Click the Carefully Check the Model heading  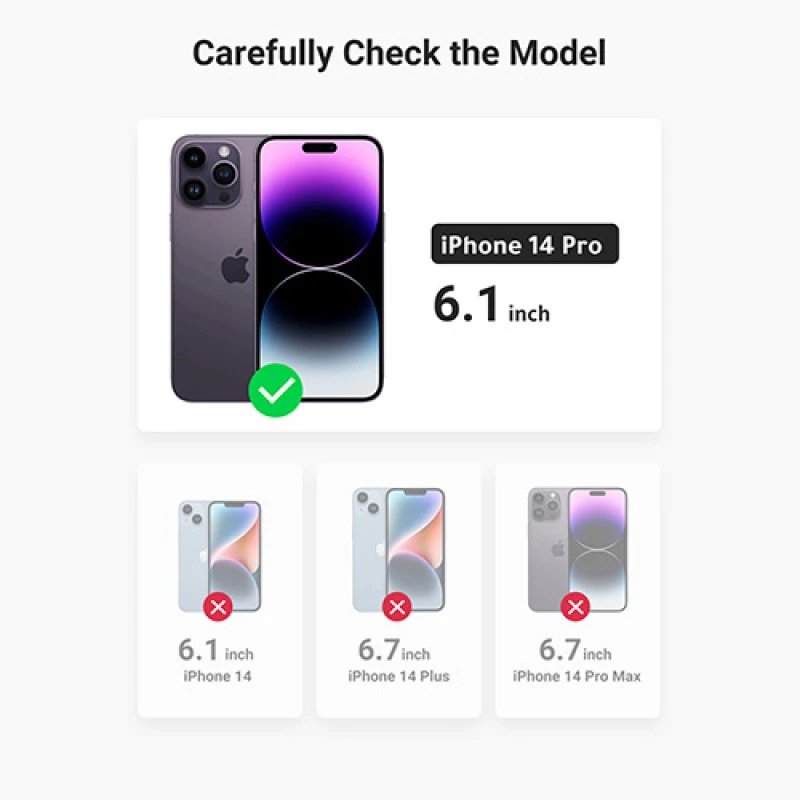[x=399, y=53]
